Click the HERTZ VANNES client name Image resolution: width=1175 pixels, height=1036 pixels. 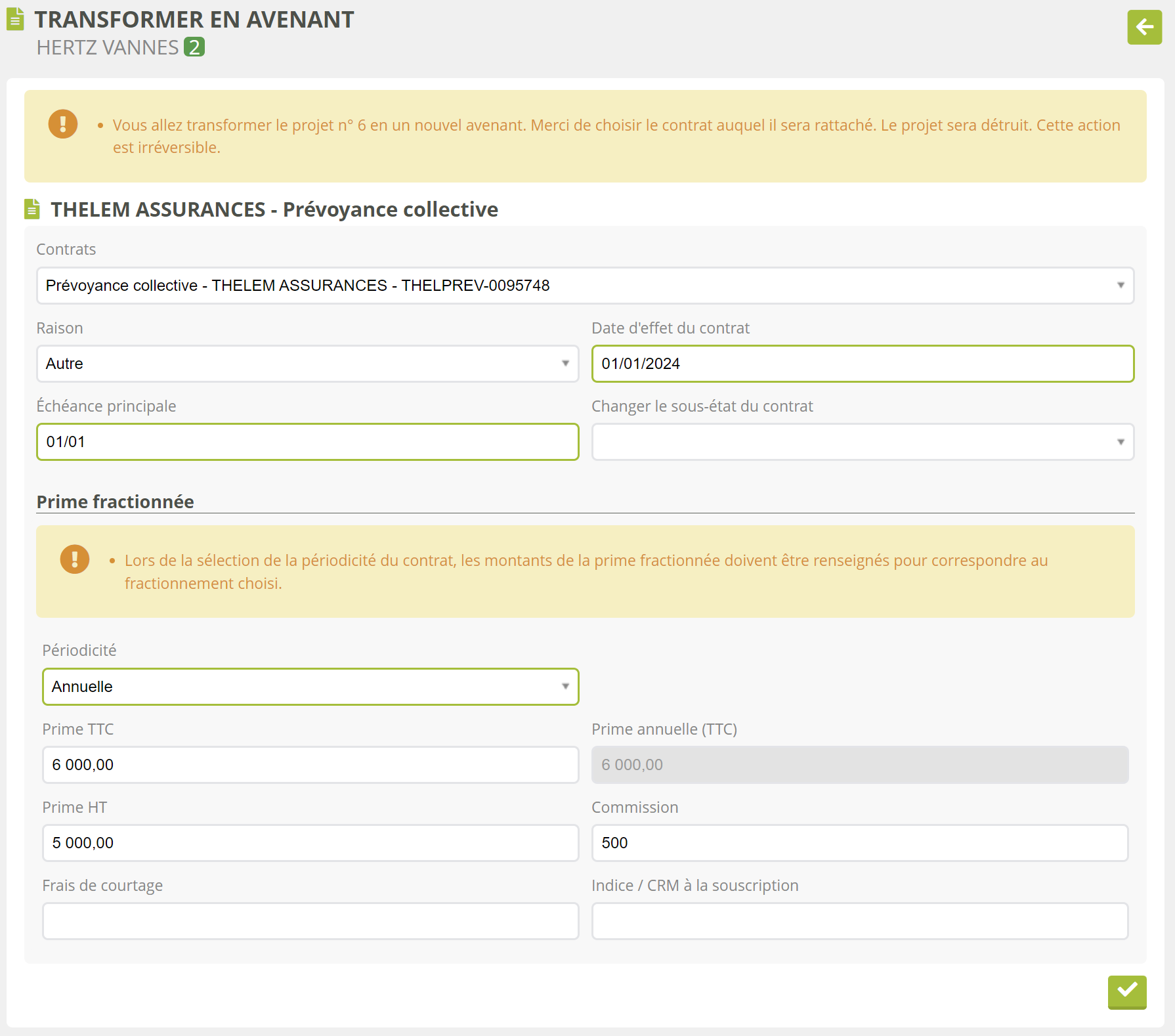point(108,47)
